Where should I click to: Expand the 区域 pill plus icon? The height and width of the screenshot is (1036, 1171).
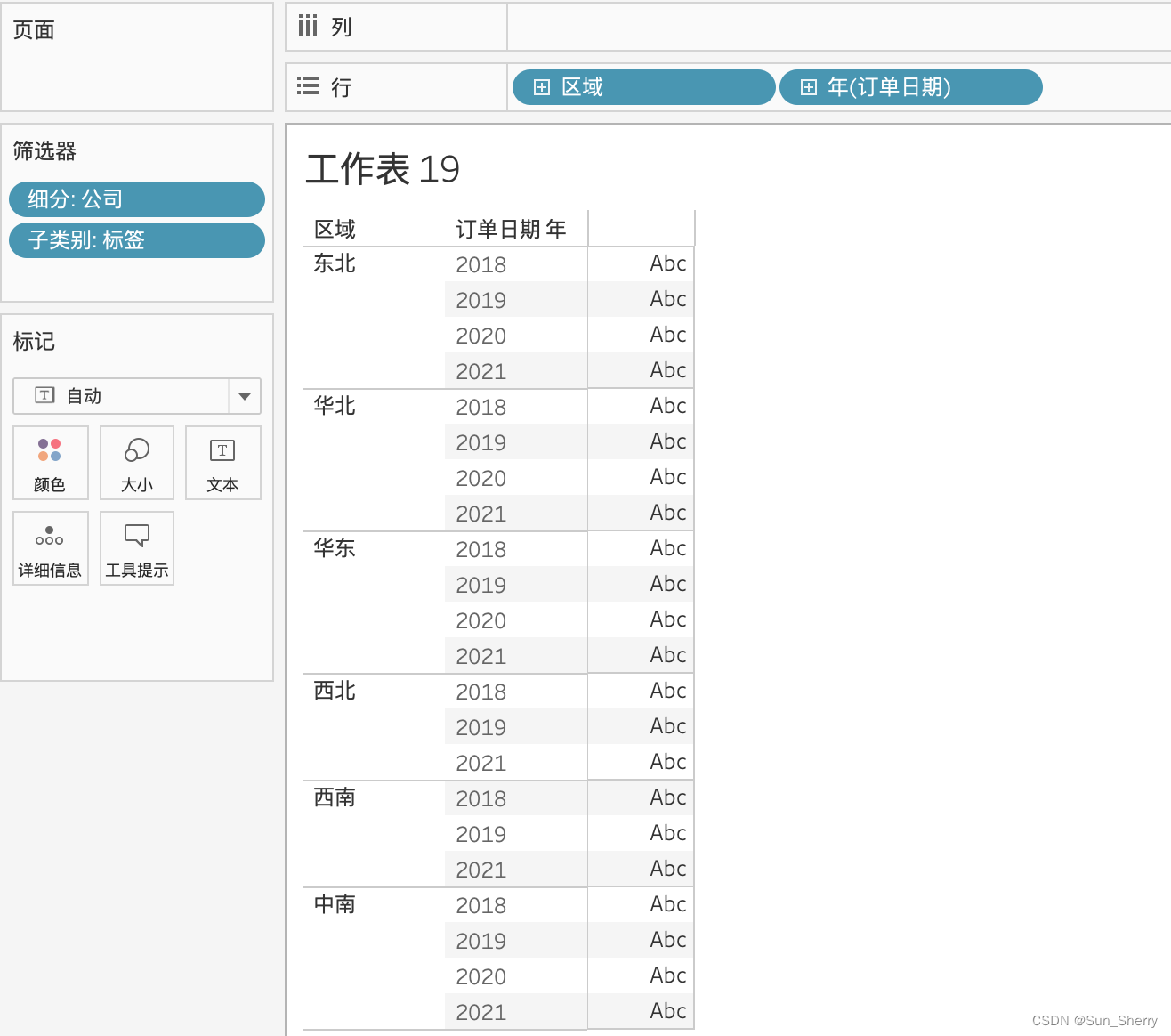tap(541, 87)
